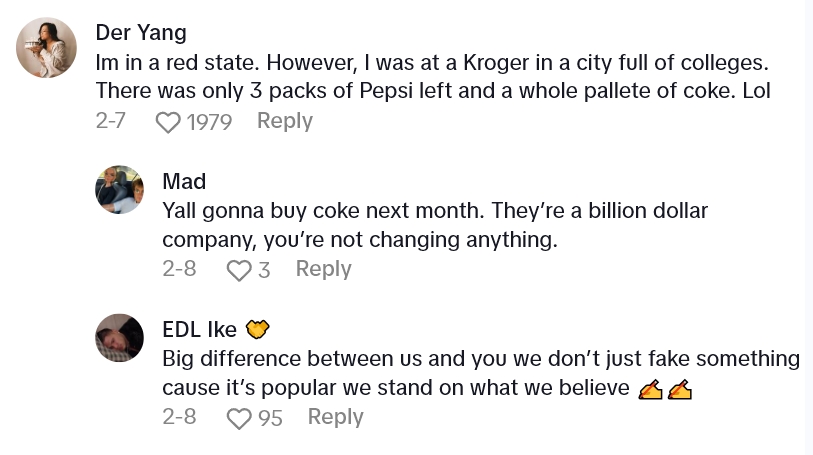Open Mad's profile avatar
The height and width of the screenshot is (455, 813).
pos(119,189)
